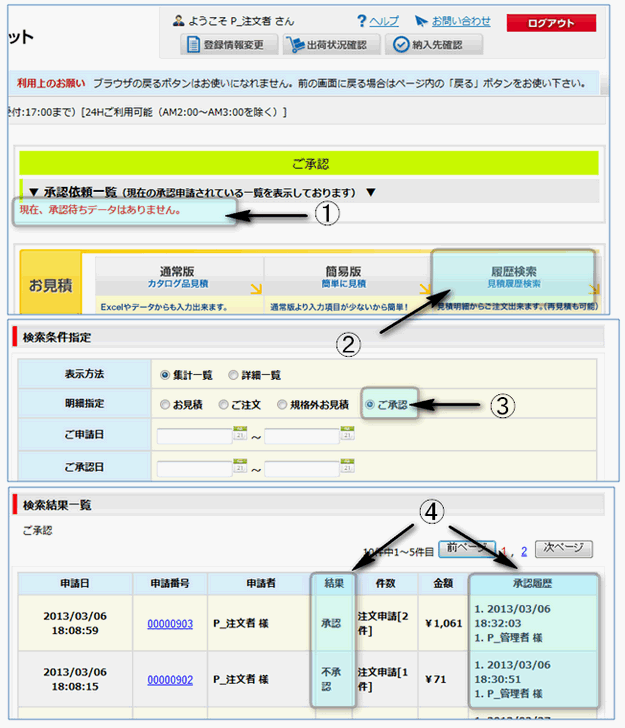This screenshot has height=728, width=625.
Task: Click the user avatar icon beside ようこそ
Action: [178, 21]
